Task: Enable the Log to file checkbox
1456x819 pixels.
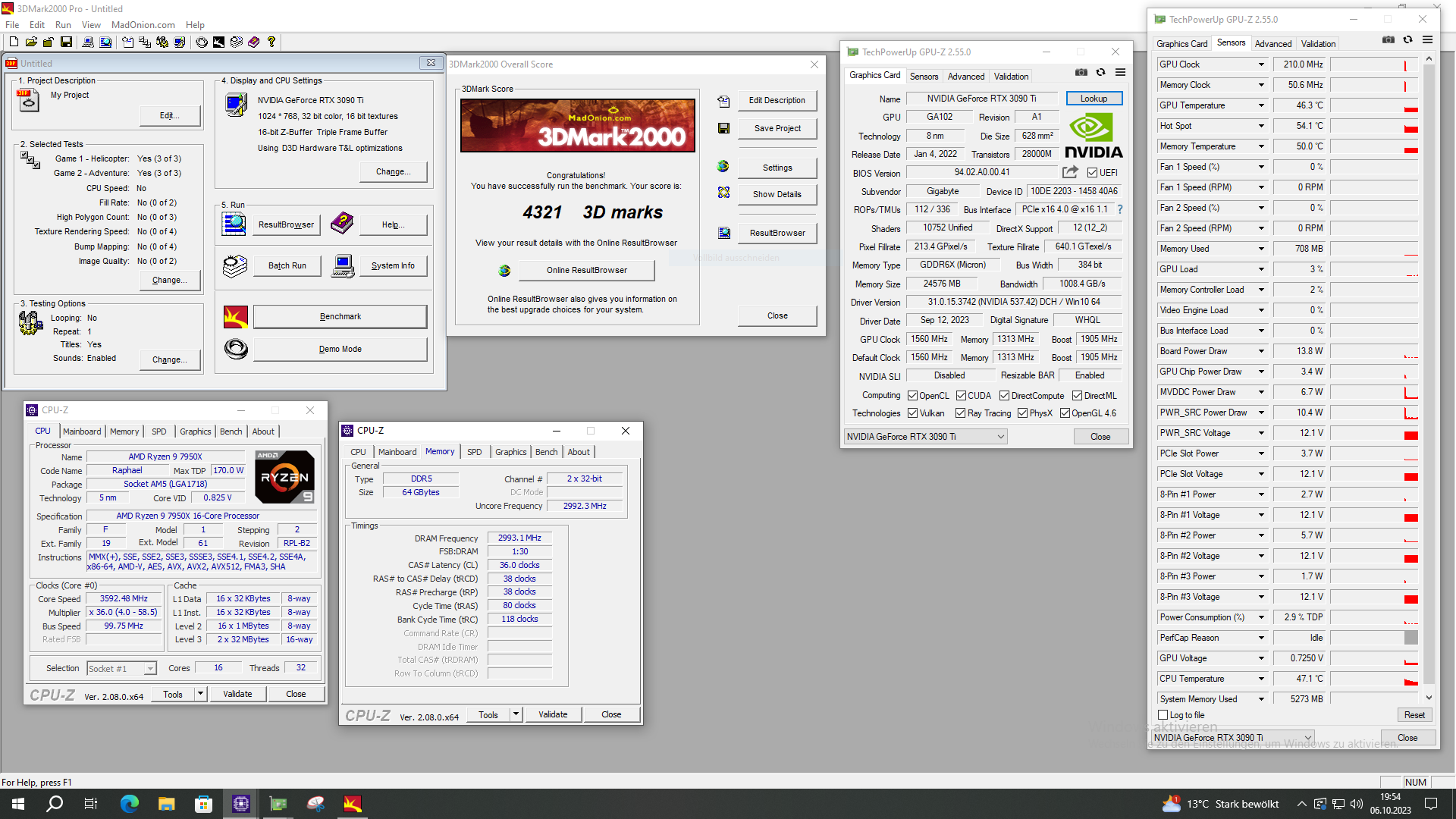Action: click(1163, 715)
